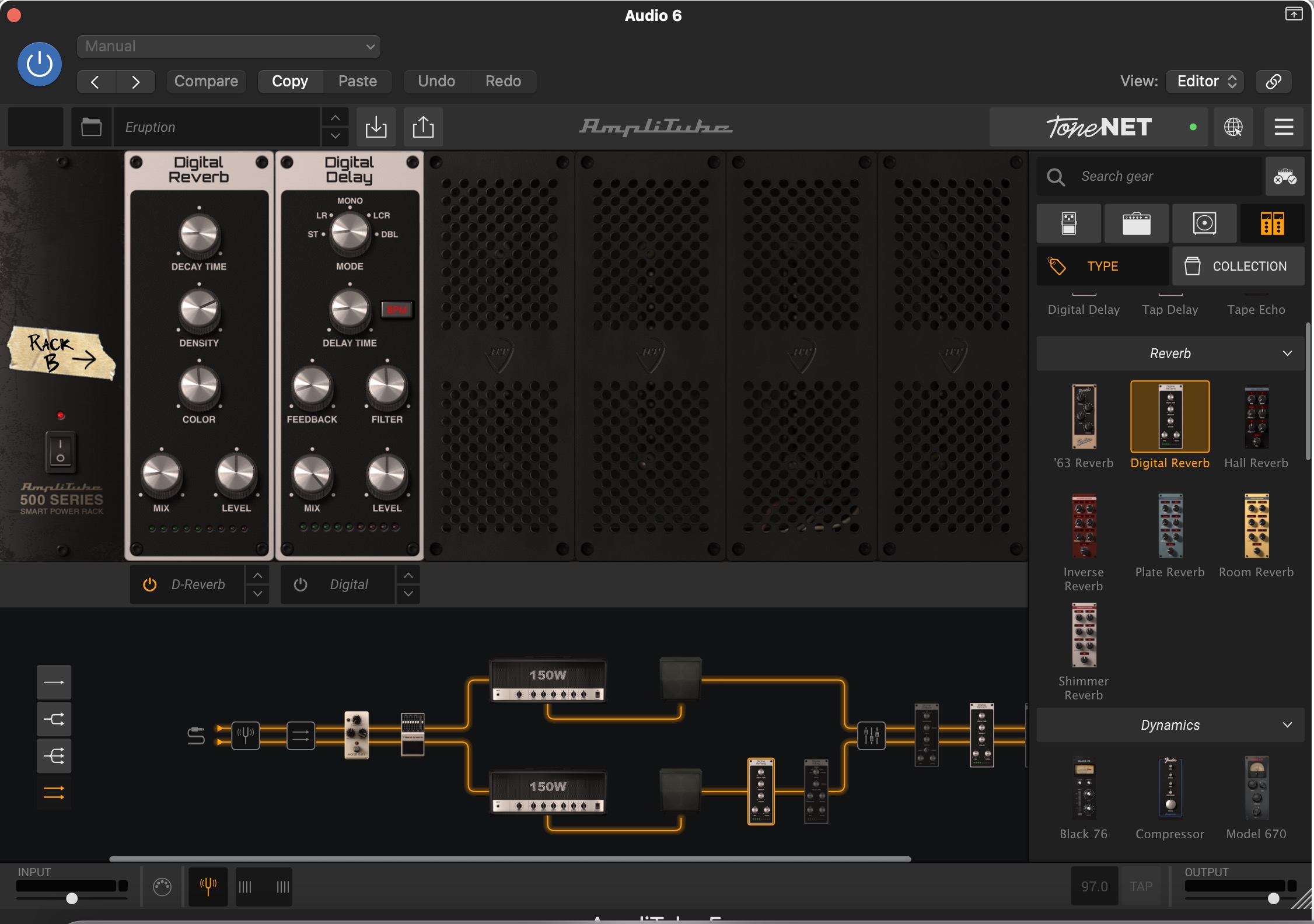Go to previous preset arrow
Screen dimensions: 1314x924
pyautogui.click(x=96, y=82)
